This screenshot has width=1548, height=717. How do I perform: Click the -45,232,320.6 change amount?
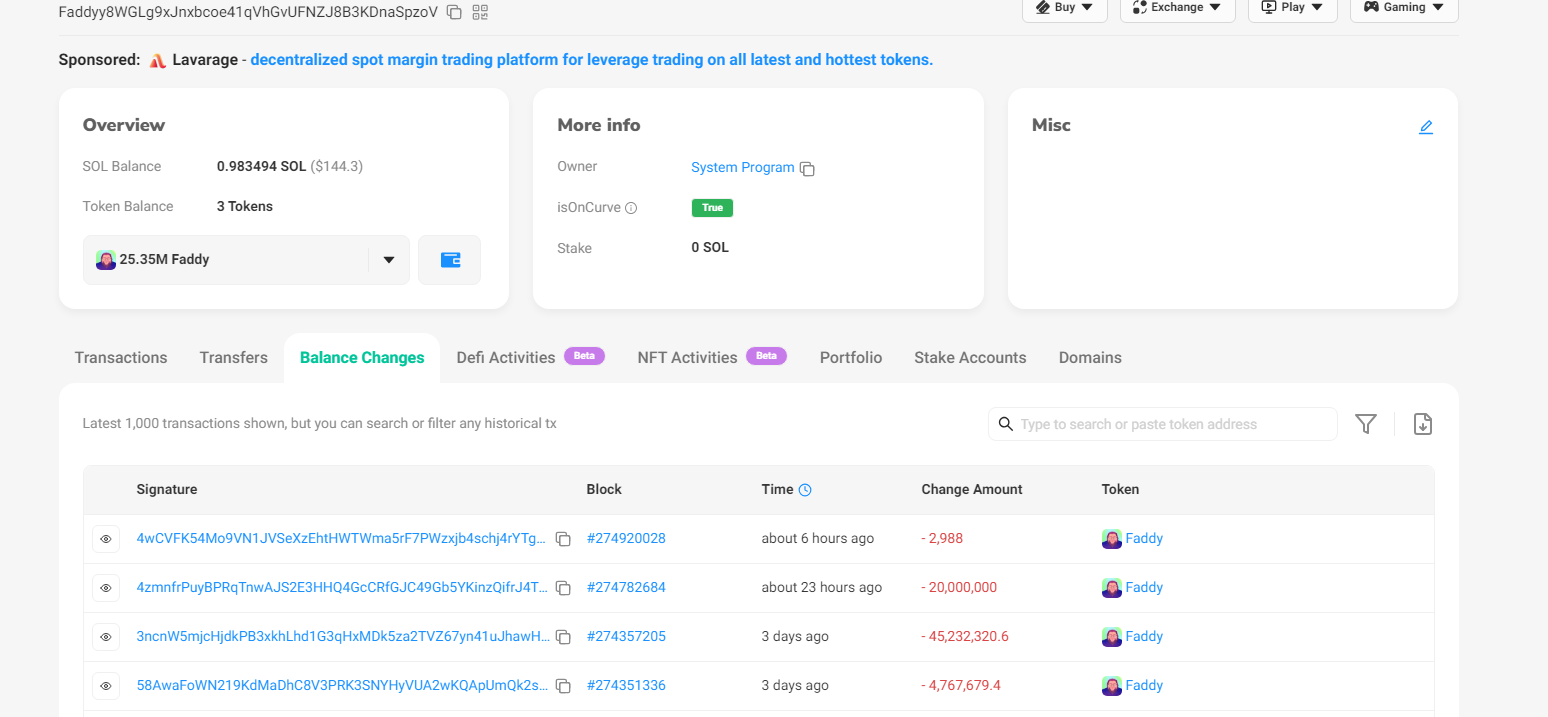coord(965,636)
